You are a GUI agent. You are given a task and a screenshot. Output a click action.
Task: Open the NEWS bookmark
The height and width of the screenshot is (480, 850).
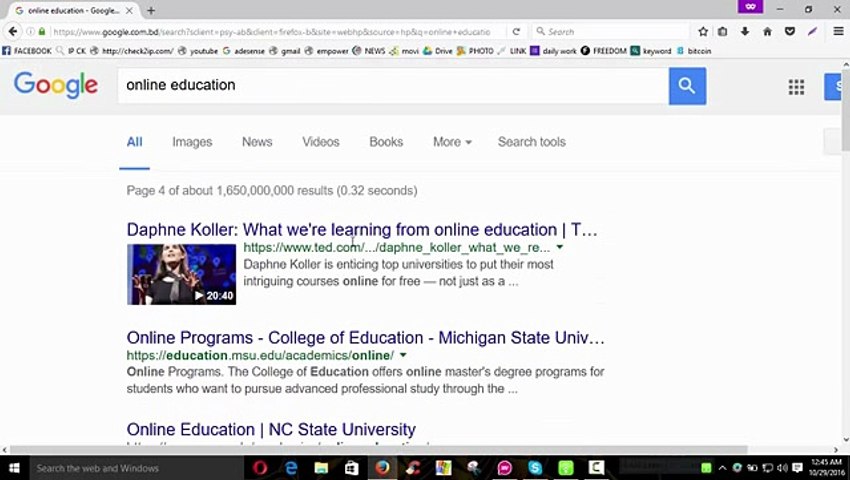pos(369,51)
